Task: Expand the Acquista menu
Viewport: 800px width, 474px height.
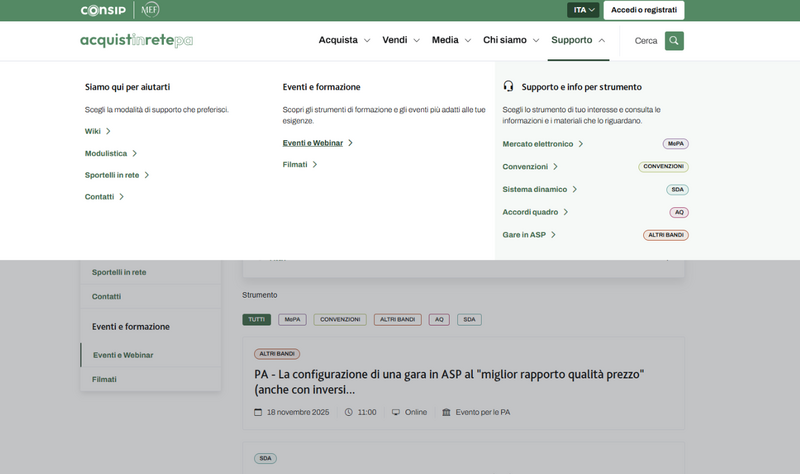Action: [344, 41]
